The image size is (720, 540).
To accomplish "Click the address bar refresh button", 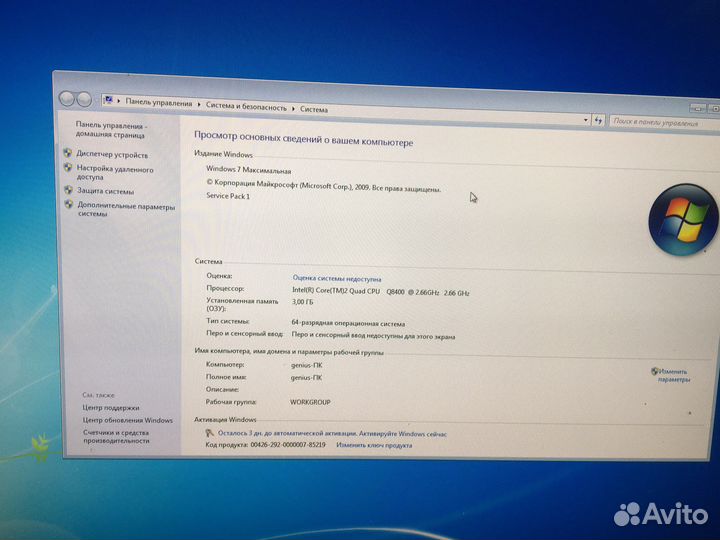I will [x=598, y=120].
